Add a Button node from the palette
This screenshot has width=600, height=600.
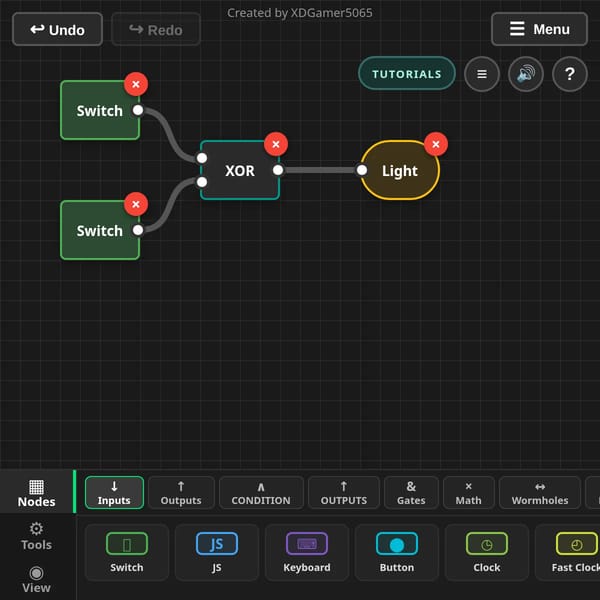[397, 553]
